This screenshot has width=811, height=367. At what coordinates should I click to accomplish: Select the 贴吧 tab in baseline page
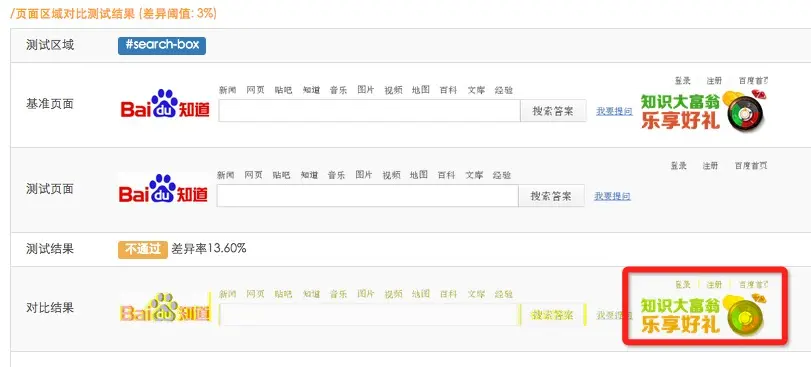(x=283, y=90)
